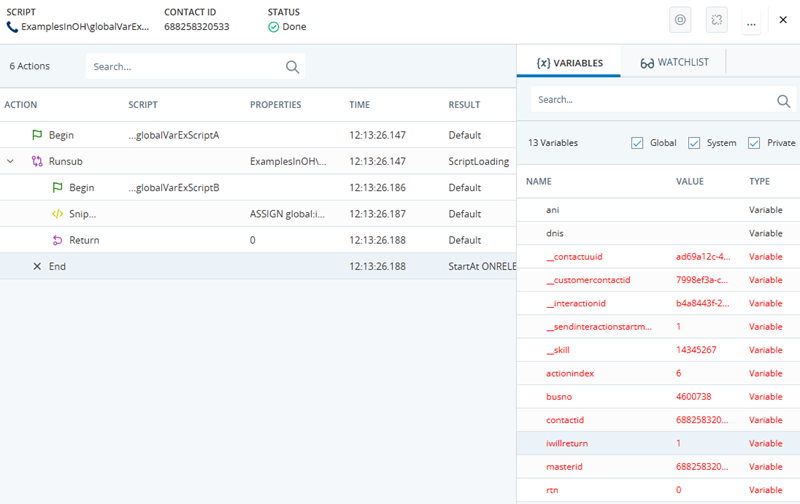Toggle the Private variables checkbox
The height and width of the screenshot is (504, 800).
(x=754, y=143)
